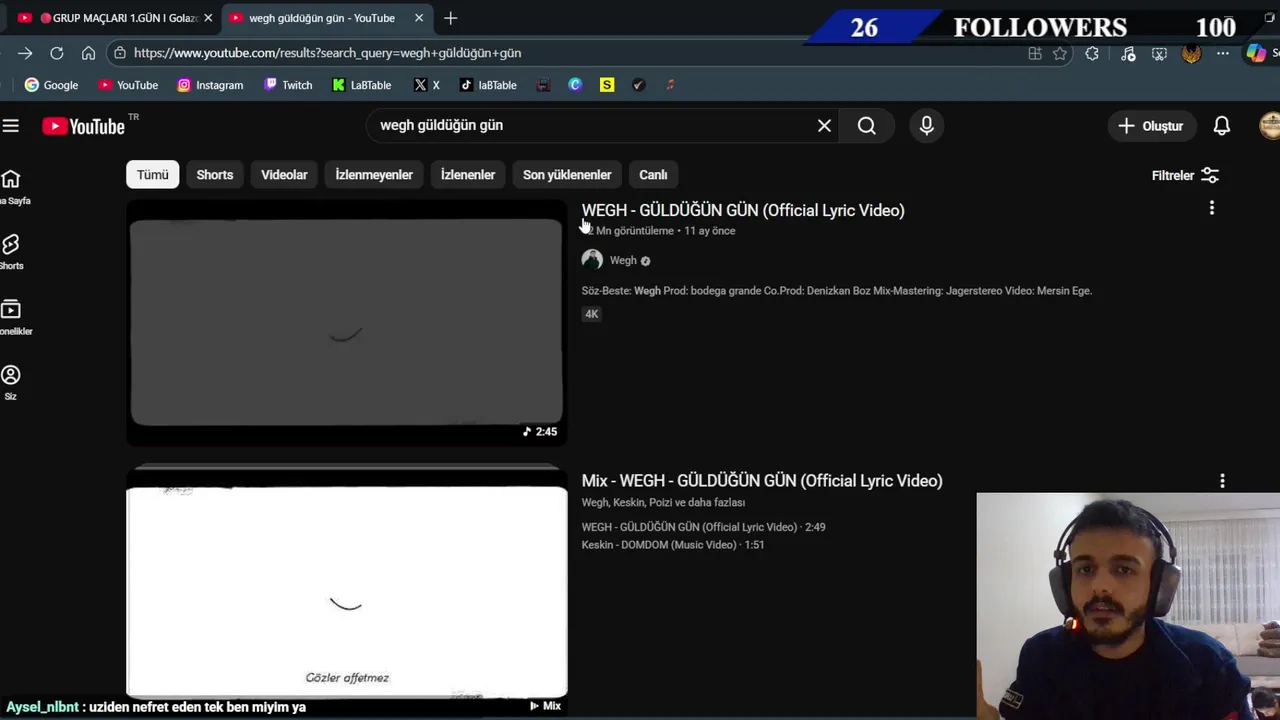
Task: Open the checkmark bookmark icon
Action: (639, 85)
